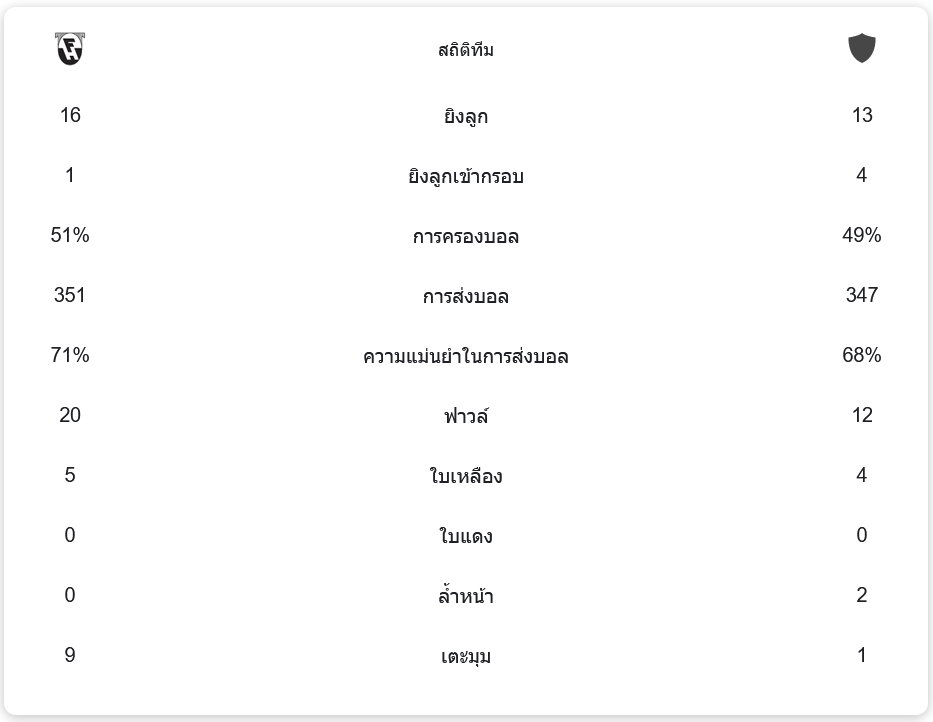Click home team's 71% pass accuracy

click(70, 355)
